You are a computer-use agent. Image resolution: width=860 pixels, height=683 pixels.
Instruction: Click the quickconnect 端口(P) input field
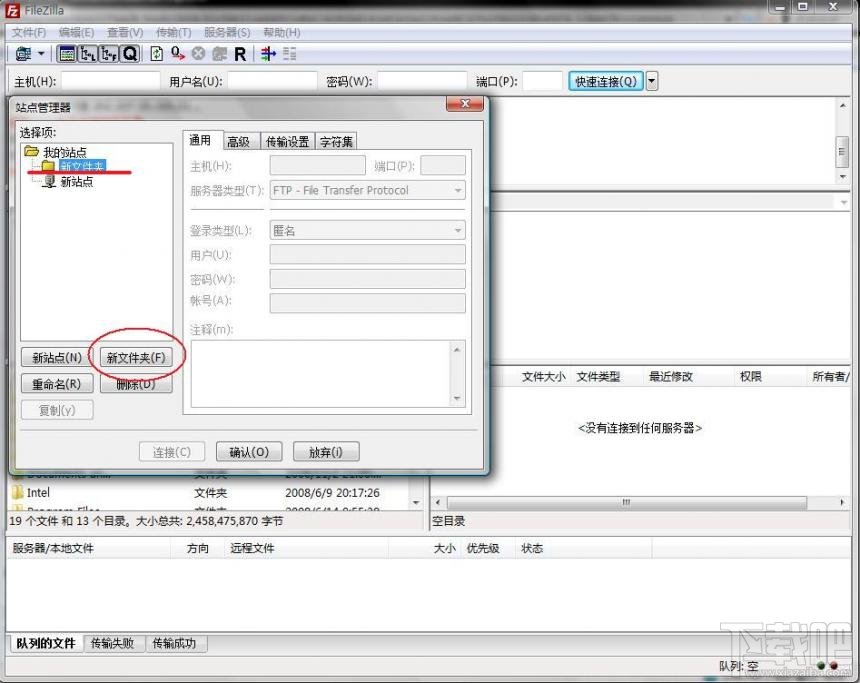(542, 81)
